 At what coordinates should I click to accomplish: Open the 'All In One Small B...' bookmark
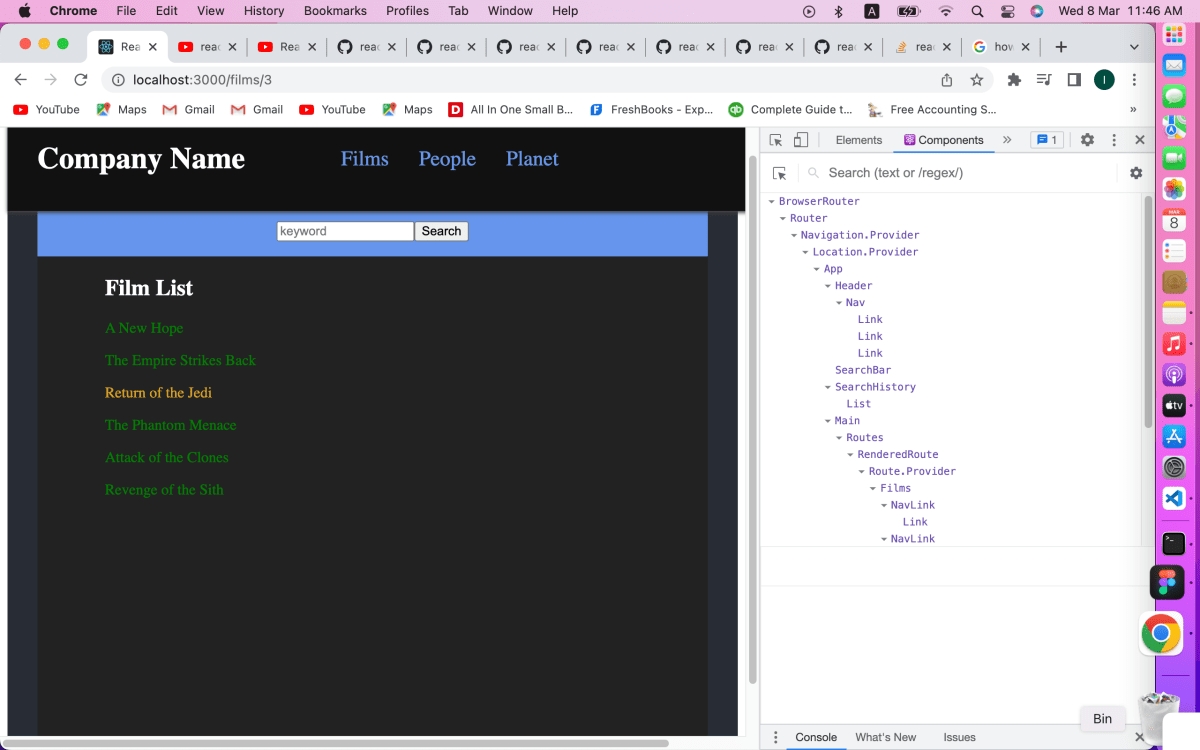(x=510, y=110)
